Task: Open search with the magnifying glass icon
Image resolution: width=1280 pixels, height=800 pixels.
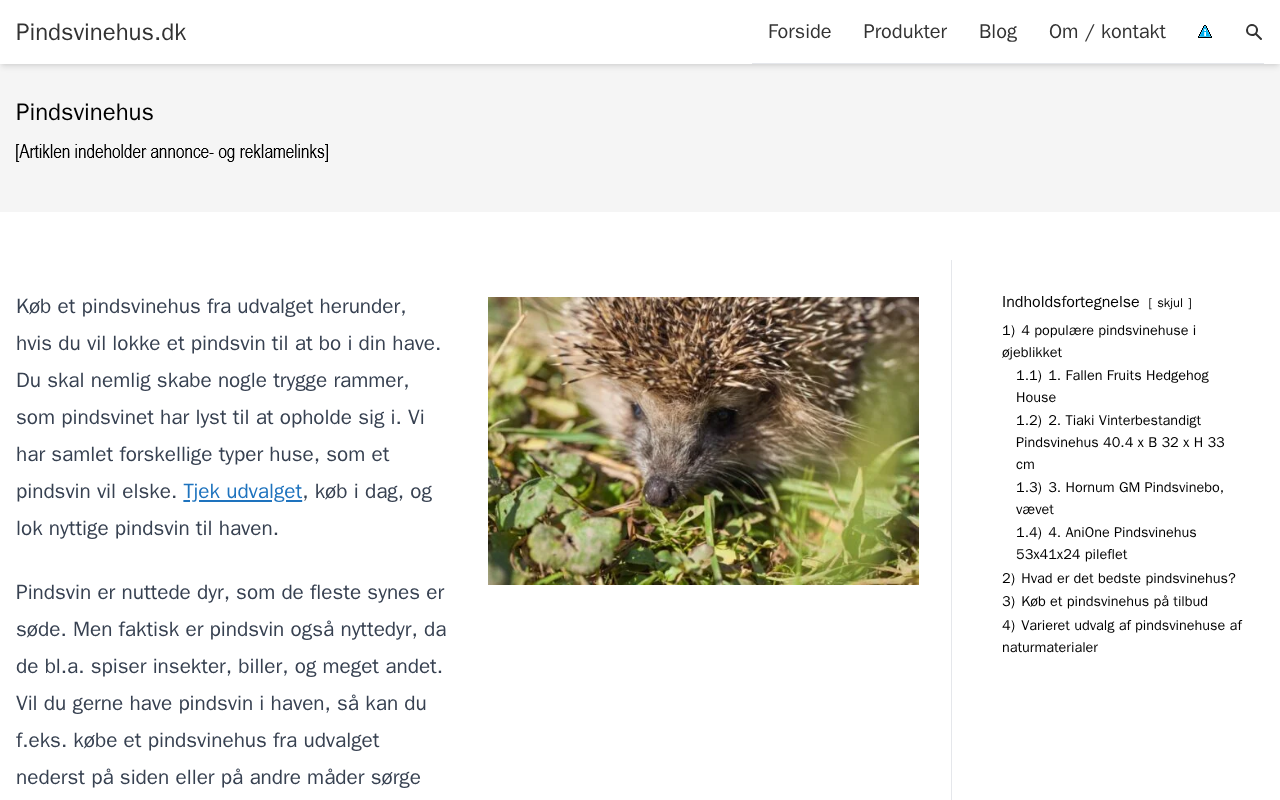Action: coord(1254,32)
